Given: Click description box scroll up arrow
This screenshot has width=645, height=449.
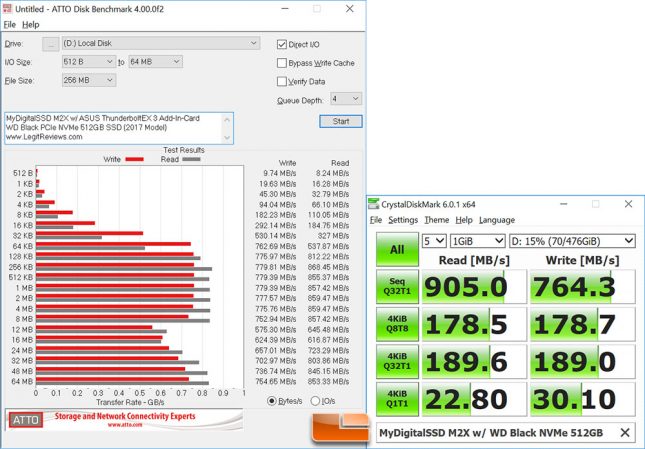Looking at the screenshot, I should pyautogui.click(x=227, y=119).
